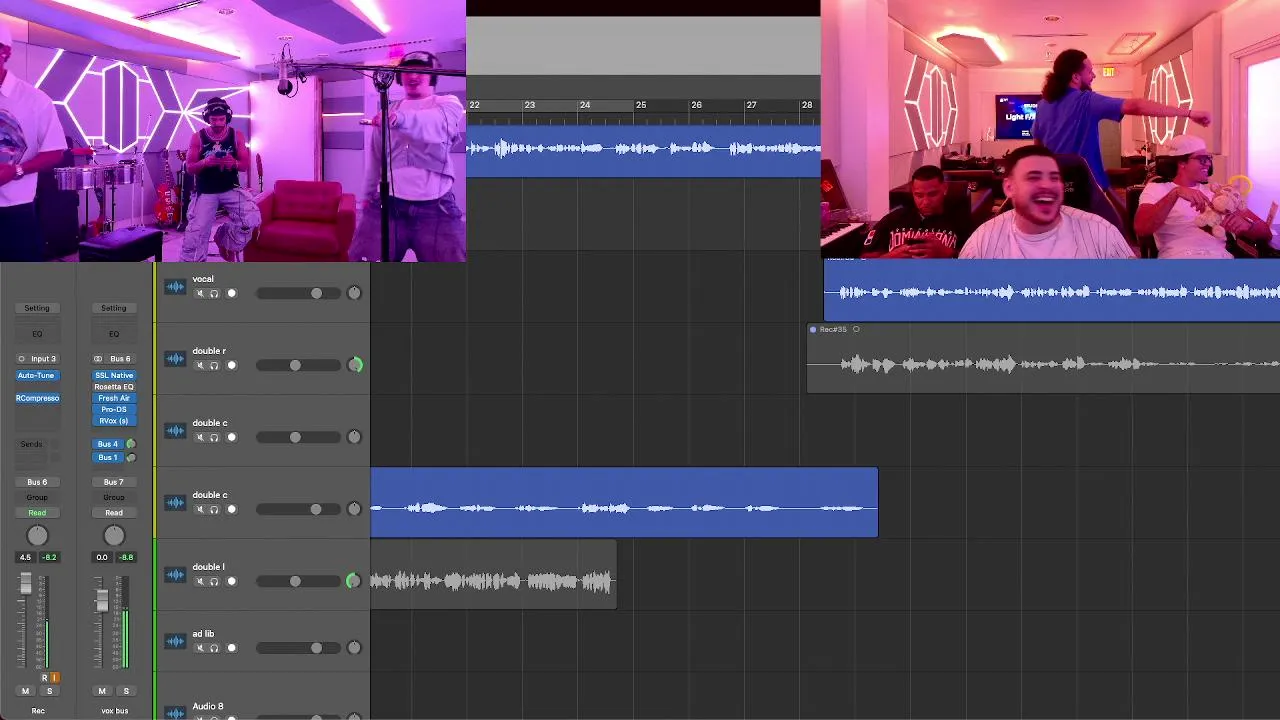Open the green Read automation mode menu
1280x720 pixels.
coord(37,513)
